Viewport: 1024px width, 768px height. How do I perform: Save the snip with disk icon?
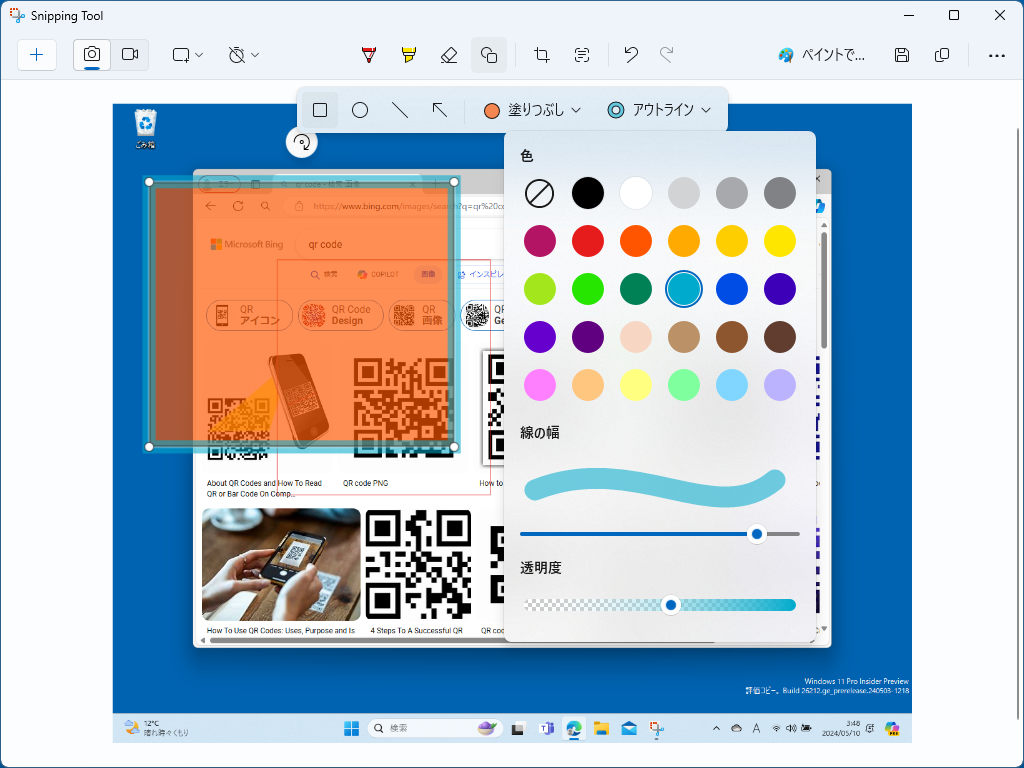902,55
